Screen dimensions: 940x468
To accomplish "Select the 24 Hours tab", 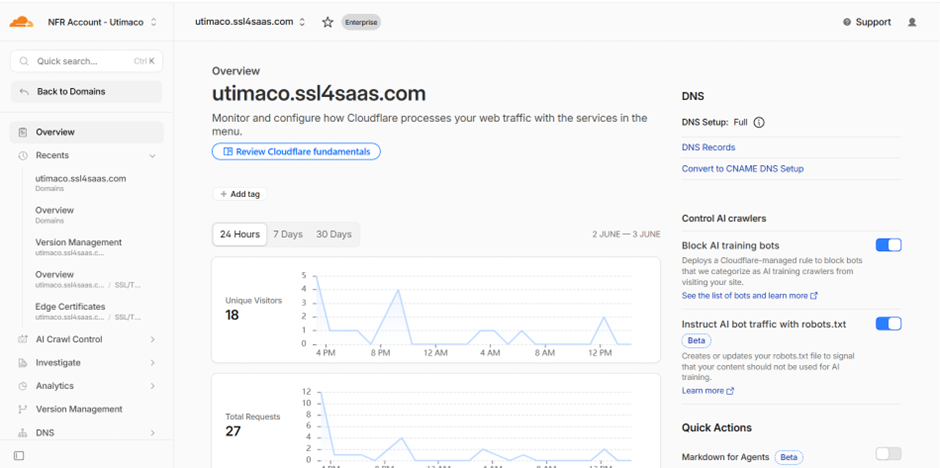I will 240,234.
